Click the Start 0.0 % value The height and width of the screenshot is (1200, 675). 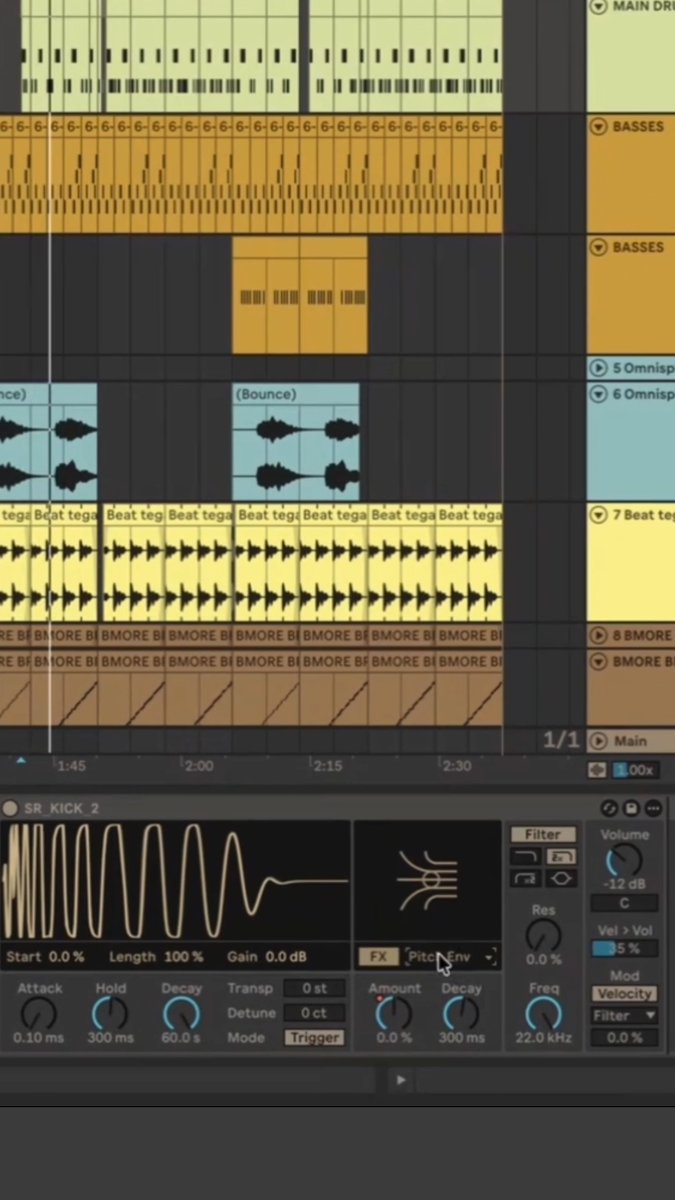(x=67, y=957)
